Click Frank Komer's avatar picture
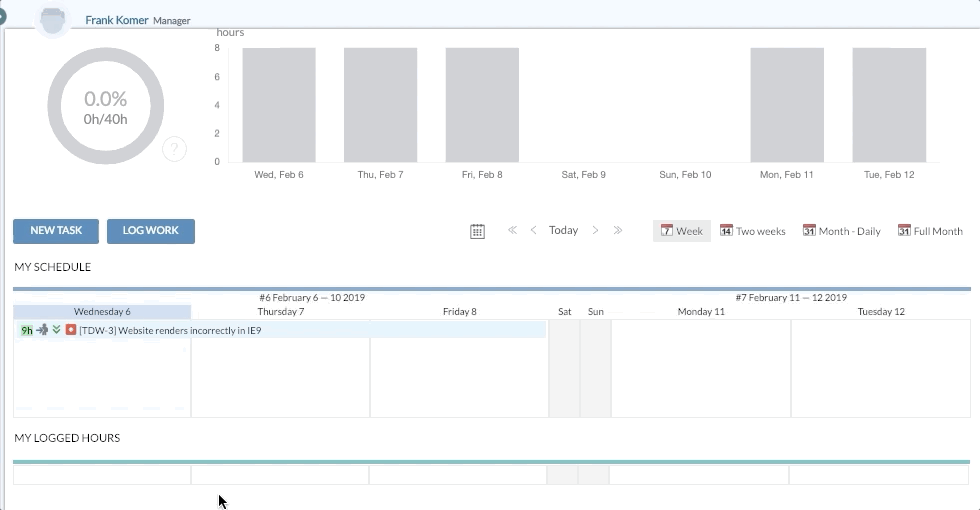 [x=51, y=20]
